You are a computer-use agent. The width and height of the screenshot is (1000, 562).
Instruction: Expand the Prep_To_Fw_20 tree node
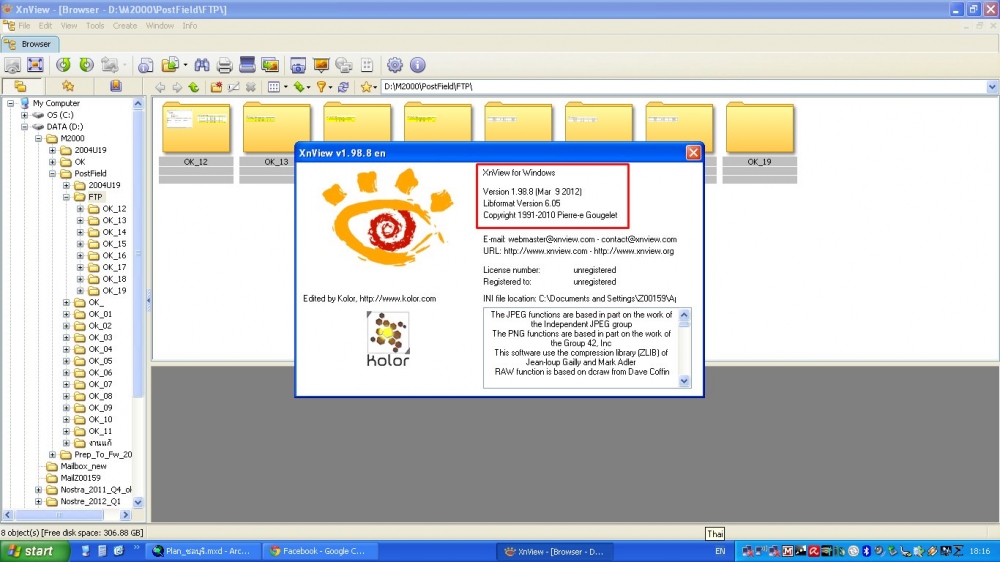(x=52, y=454)
